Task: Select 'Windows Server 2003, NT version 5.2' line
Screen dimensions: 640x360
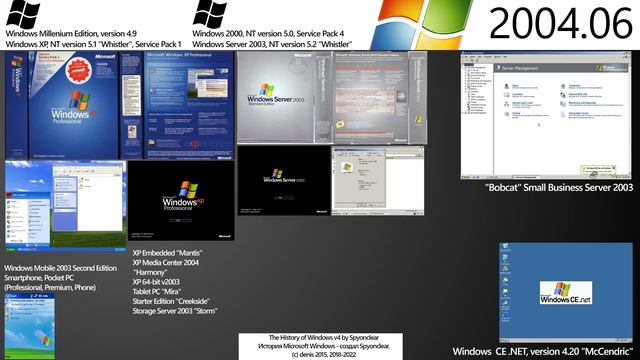Action: pos(272,44)
